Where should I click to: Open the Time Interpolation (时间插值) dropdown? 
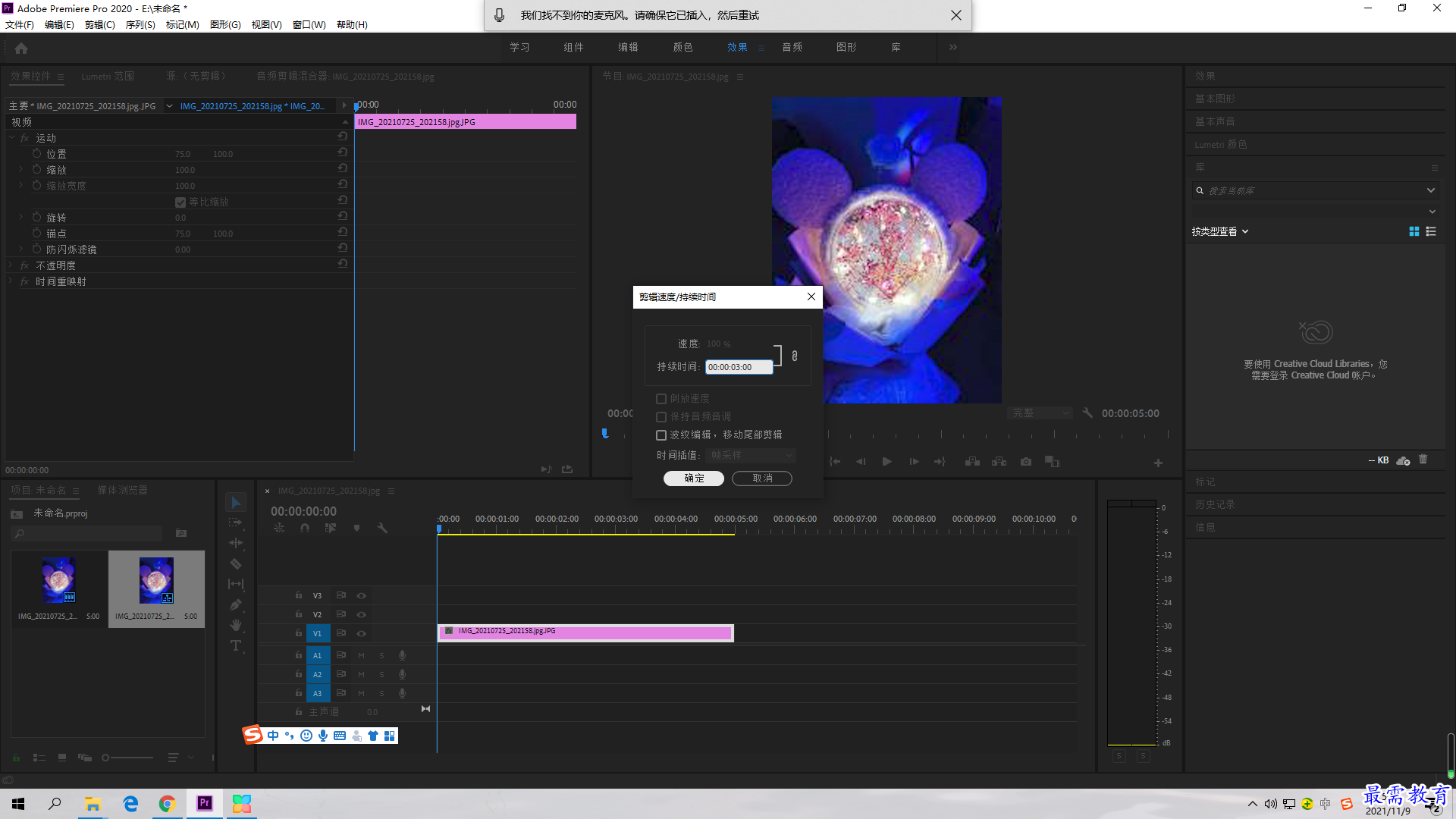[751, 455]
